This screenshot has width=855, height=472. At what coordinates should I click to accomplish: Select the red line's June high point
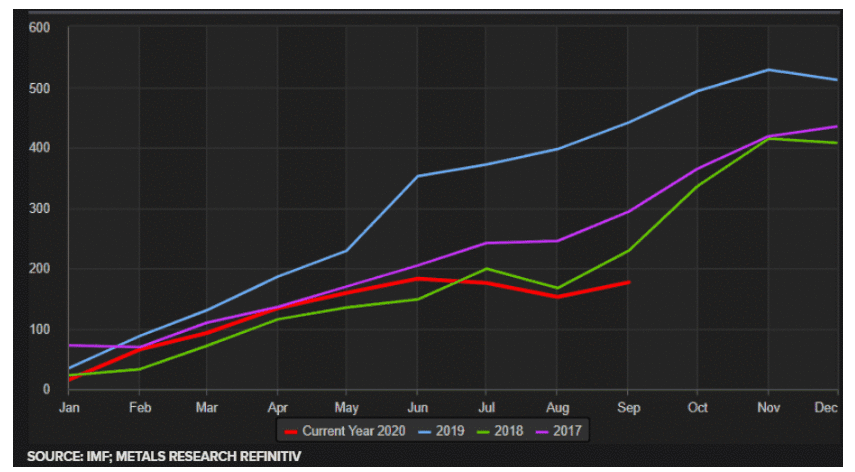[416, 279]
